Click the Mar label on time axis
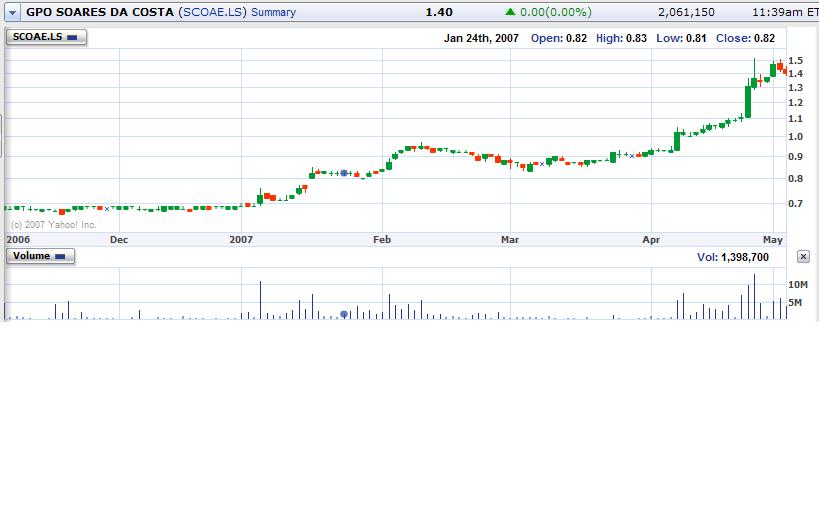Image resolution: width=819 pixels, height=511 pixels. [x=510, y=240]
